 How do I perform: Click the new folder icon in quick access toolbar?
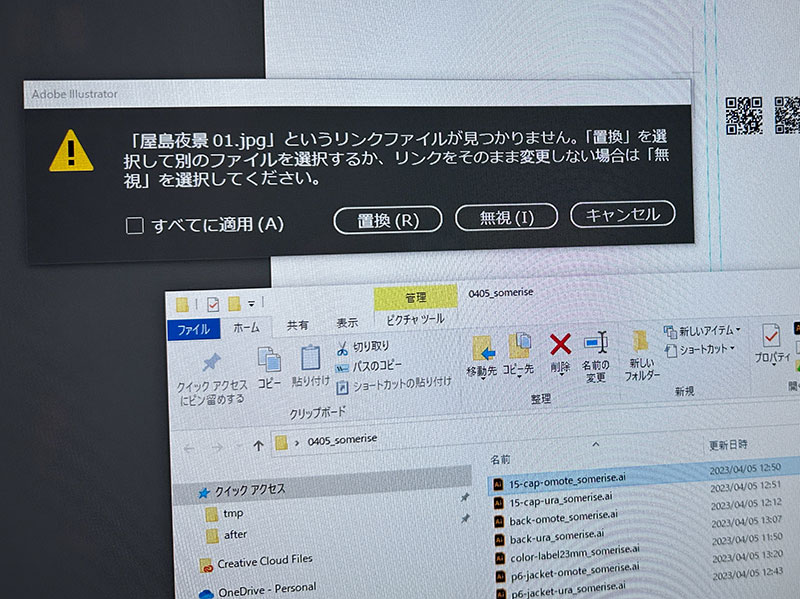234,304
